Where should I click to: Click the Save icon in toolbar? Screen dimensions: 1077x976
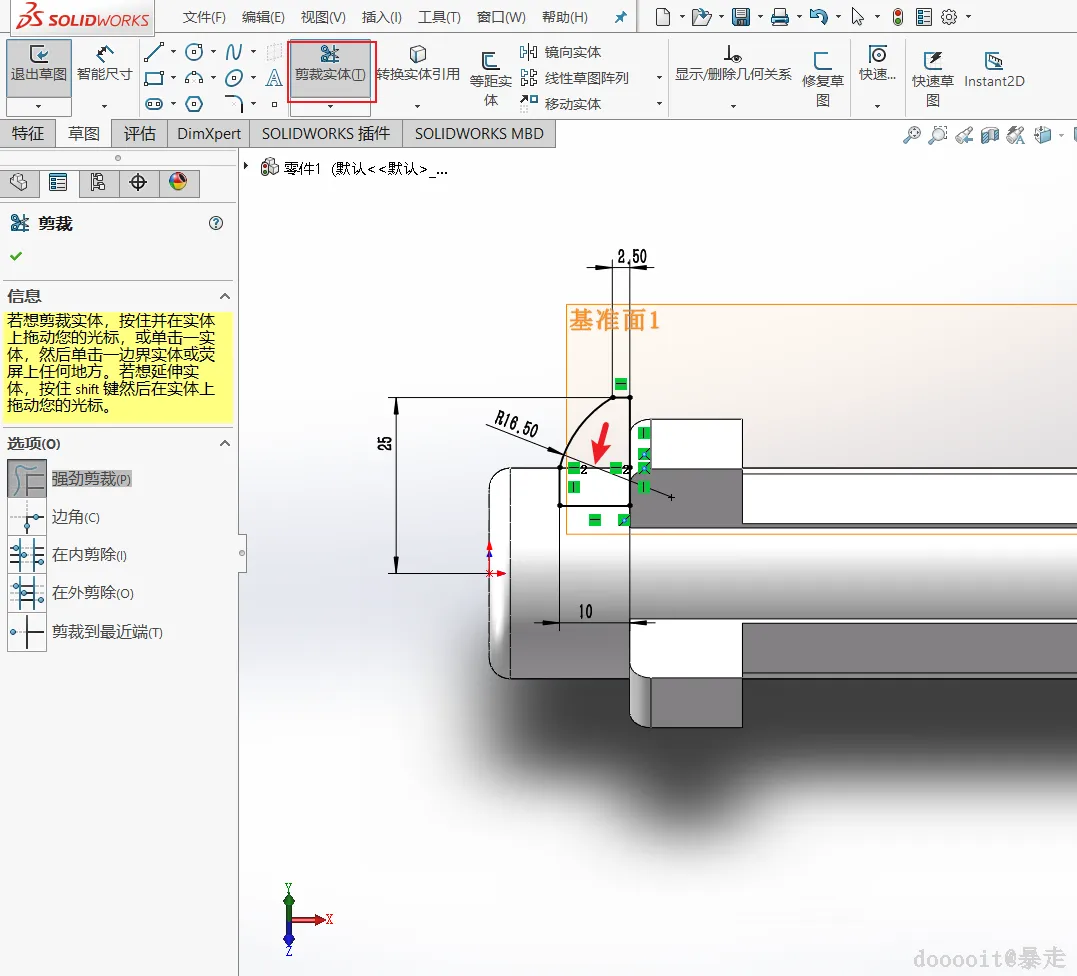741,17
